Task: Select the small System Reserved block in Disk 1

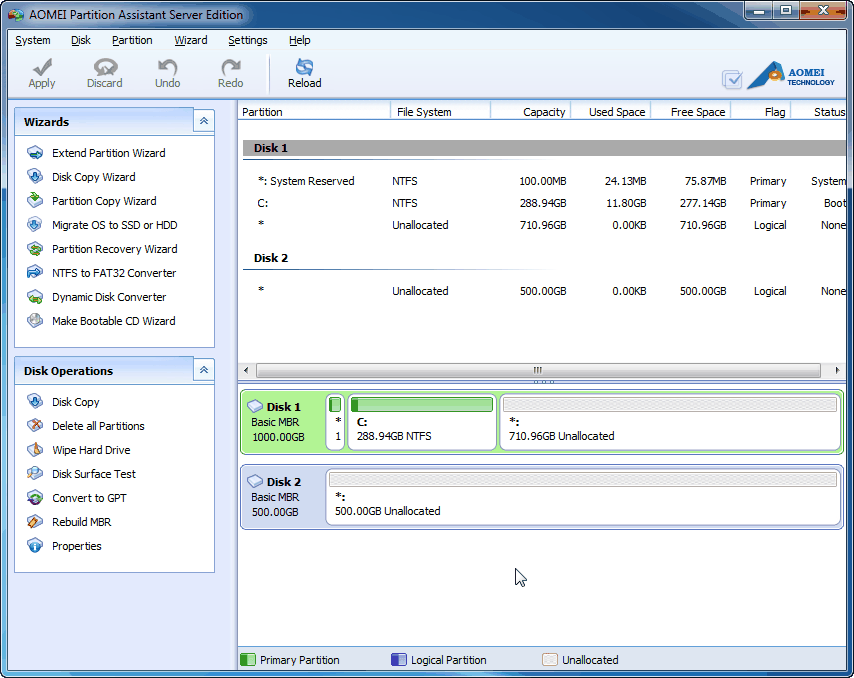Action: [x=335, y=422]
